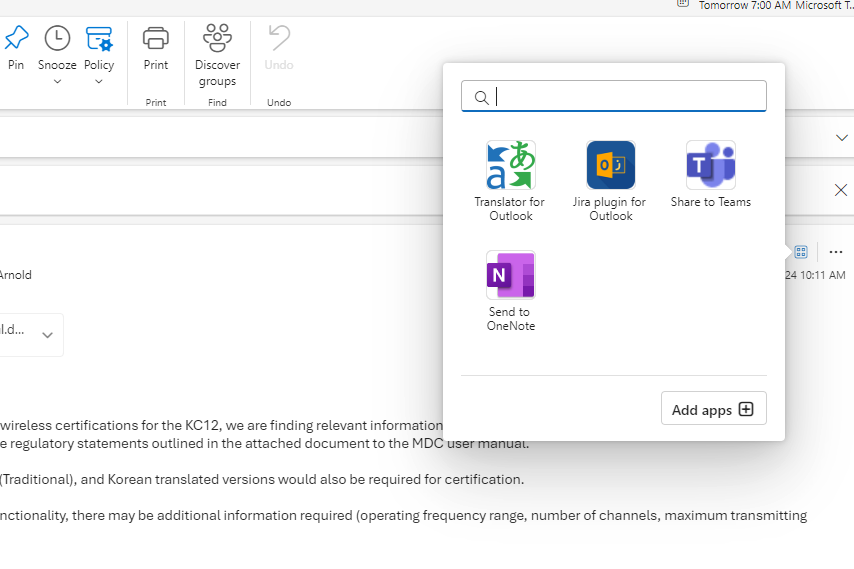Print the current email
Image resolution: width=854 pixels, height=569 pixels.
point(156,48)
